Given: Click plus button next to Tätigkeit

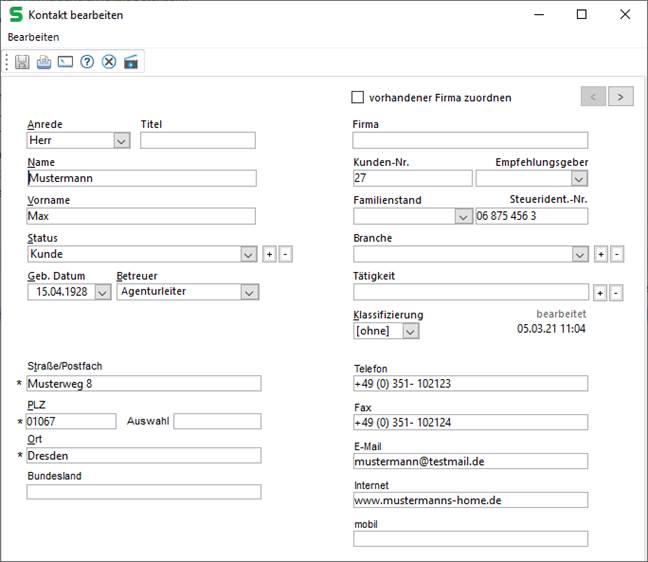Looking at the screenshot, I should (600, 292).
